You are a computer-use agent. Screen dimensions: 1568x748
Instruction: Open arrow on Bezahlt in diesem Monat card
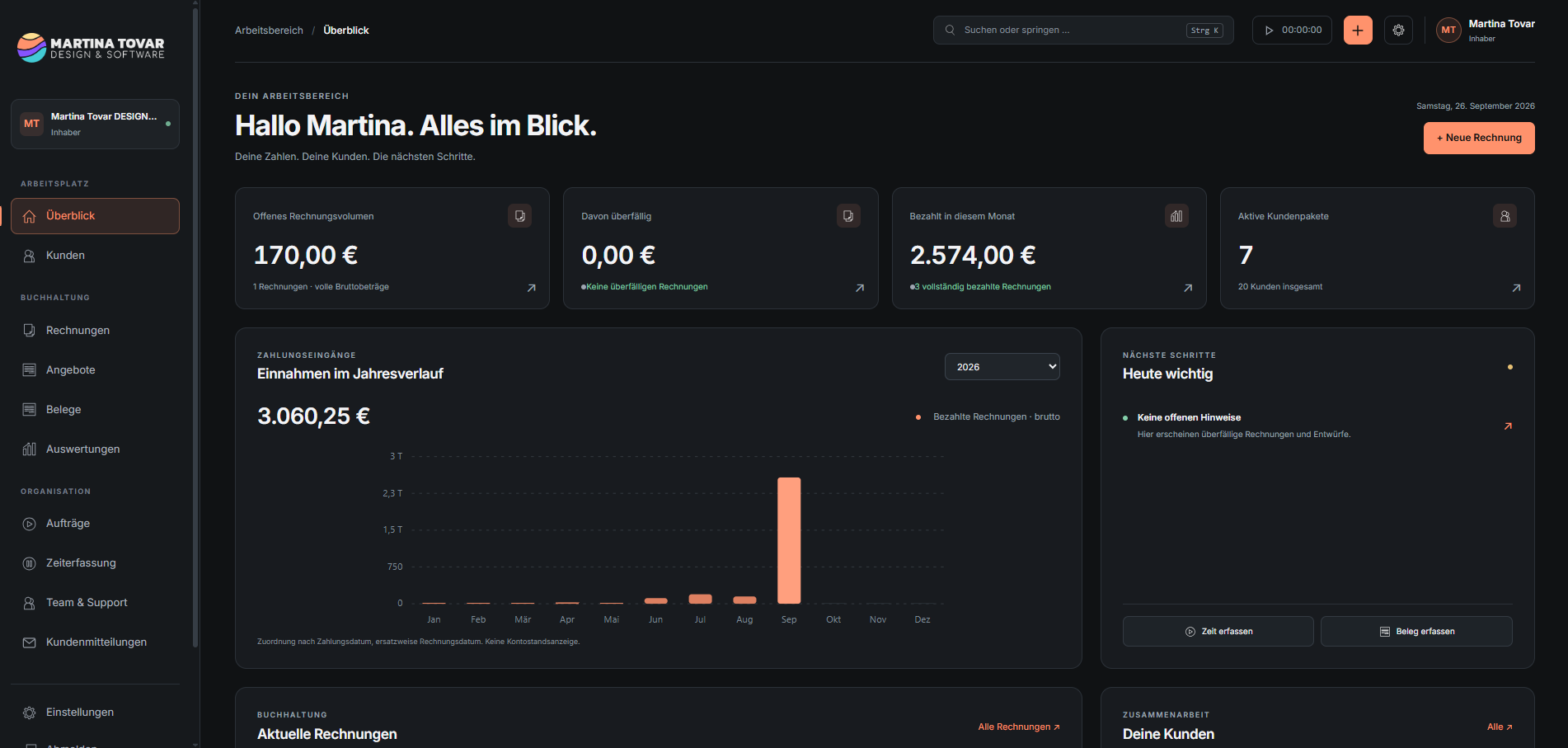[1188, 288]
